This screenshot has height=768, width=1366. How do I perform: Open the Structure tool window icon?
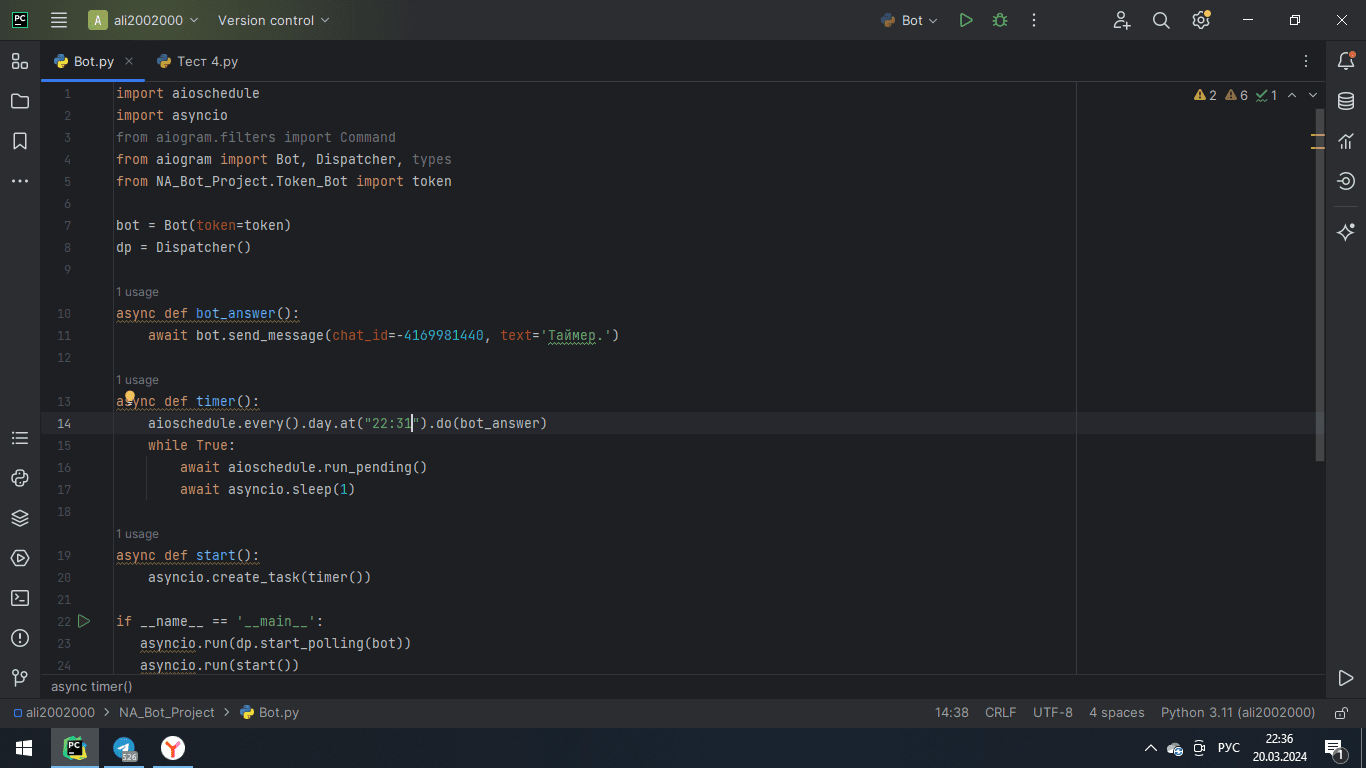(20, 61)
